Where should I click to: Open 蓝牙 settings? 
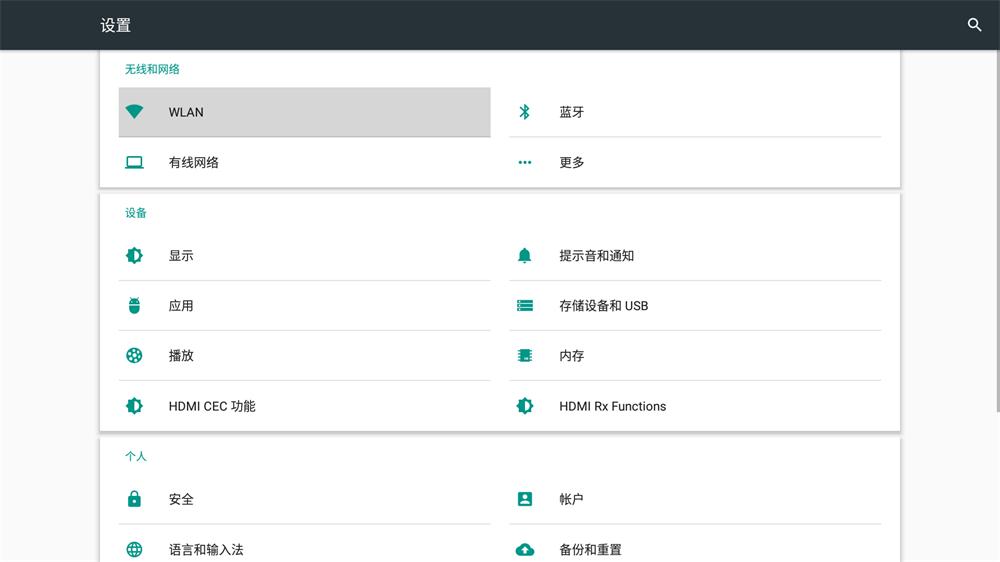point(695,112)
